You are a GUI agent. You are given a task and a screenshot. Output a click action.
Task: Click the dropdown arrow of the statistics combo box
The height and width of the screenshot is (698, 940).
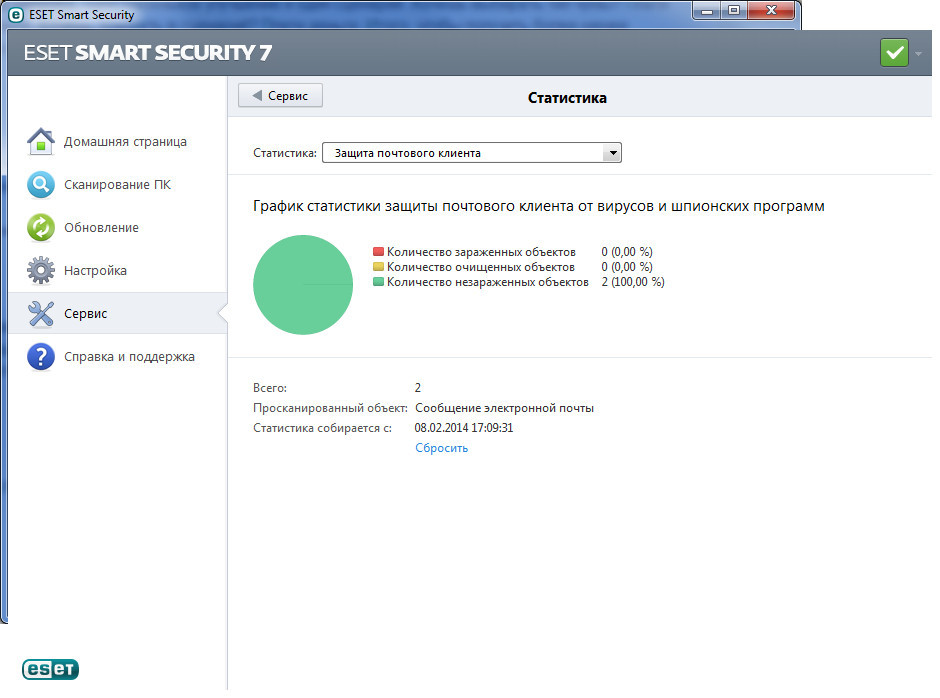pyautogui.click(x=612, y=153)
